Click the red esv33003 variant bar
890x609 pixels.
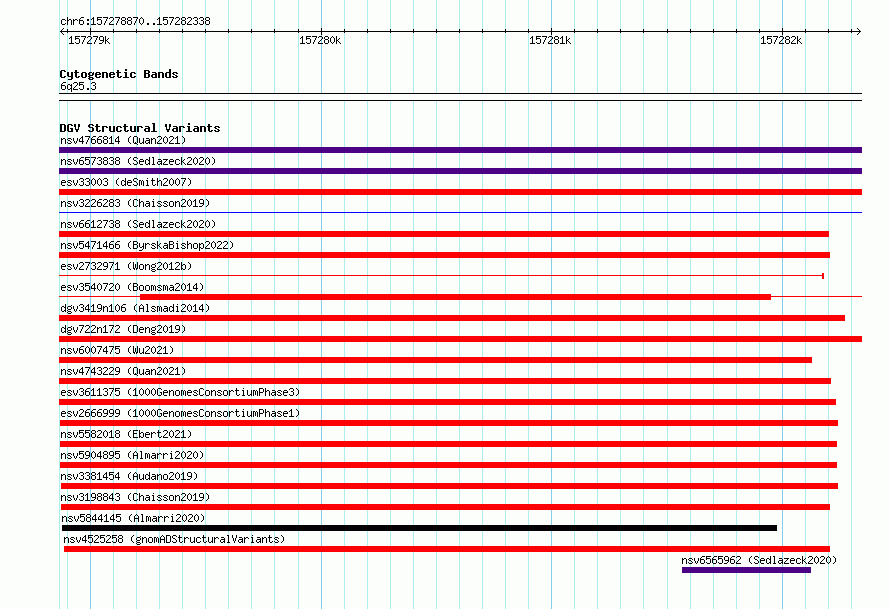click(460, 192)
